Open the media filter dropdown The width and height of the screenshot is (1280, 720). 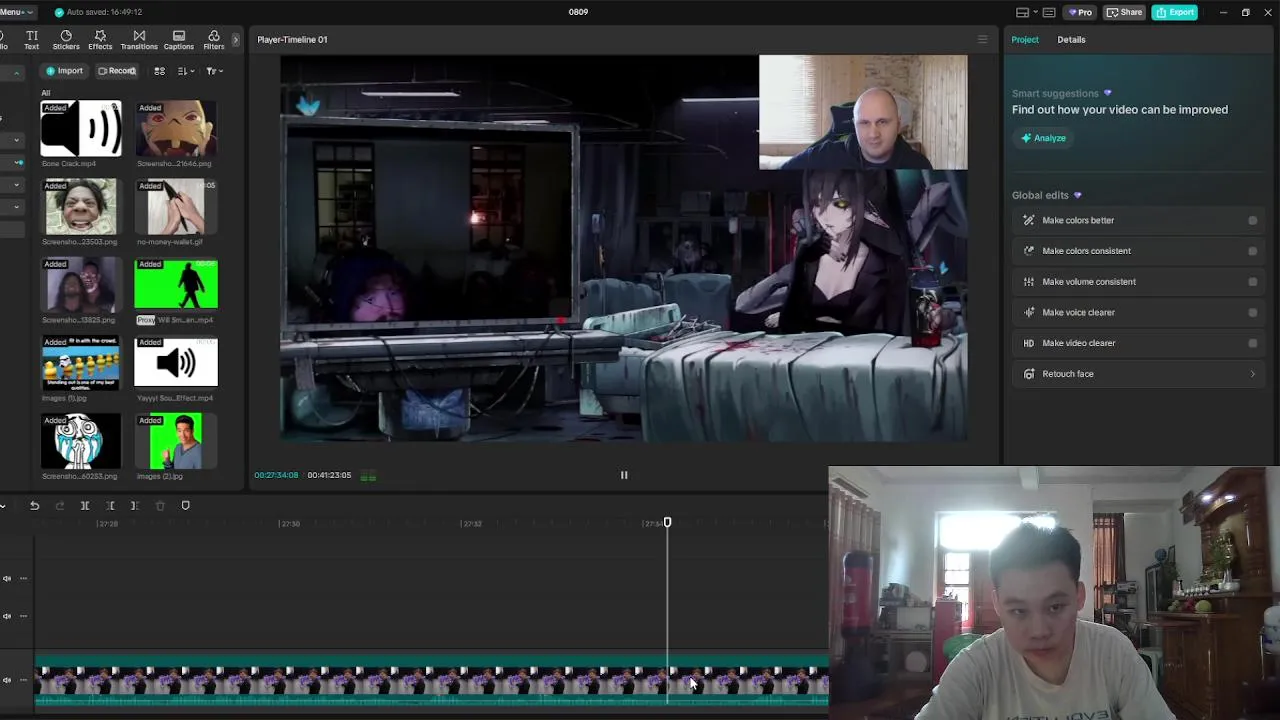pyautogui.click(x=214, y=71)
